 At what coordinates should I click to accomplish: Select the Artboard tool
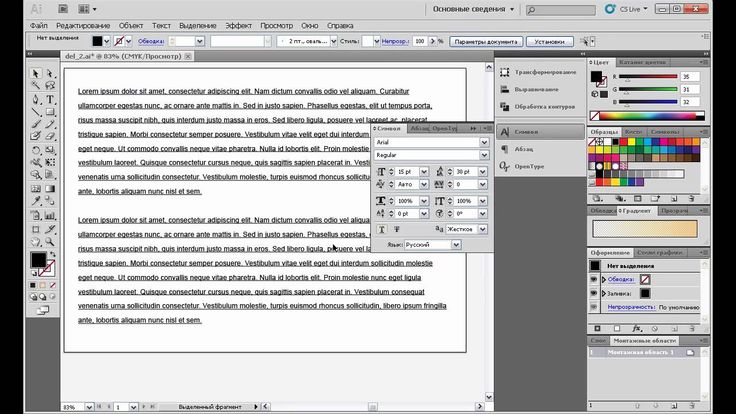(36, 230)
